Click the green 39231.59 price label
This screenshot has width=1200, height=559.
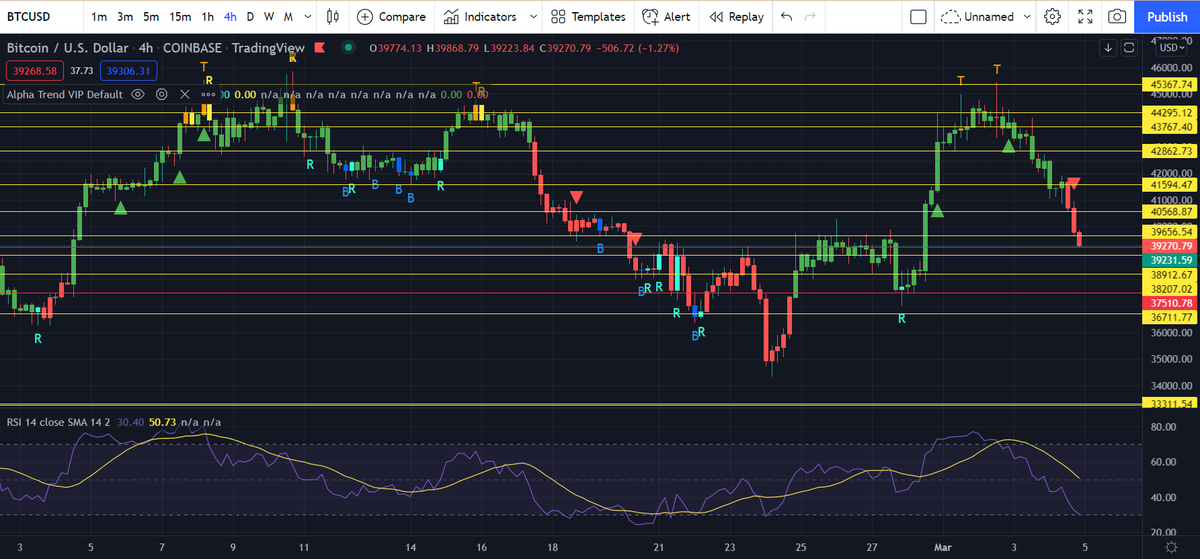[x=1172, y=260]
